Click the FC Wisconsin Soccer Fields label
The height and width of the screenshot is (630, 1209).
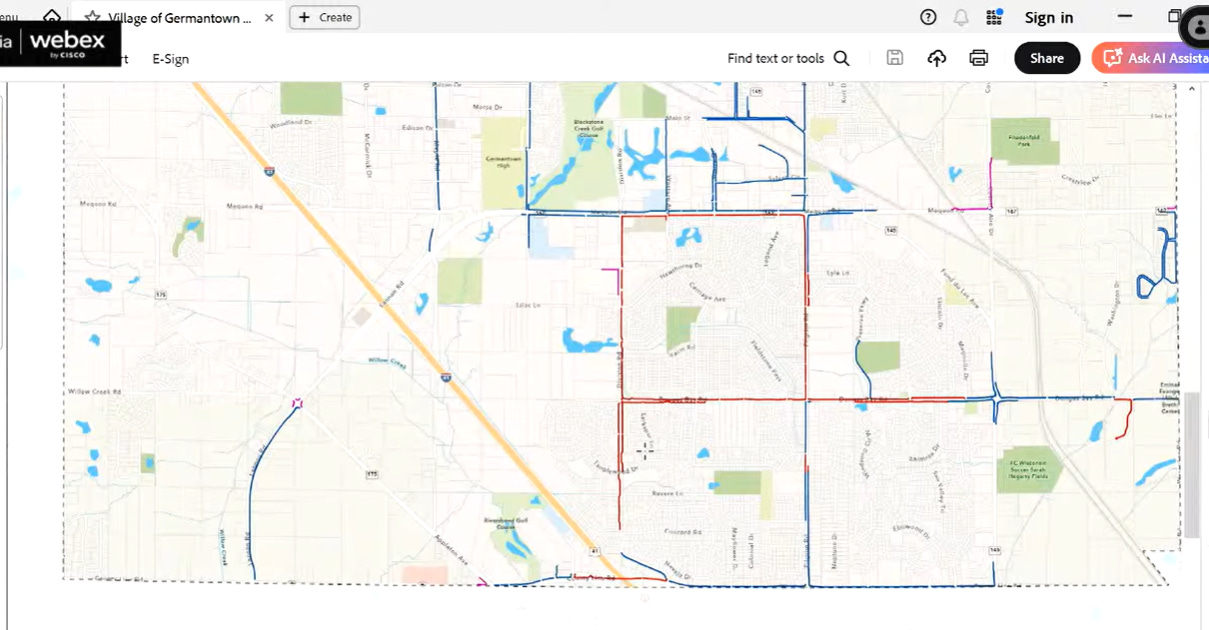1029,469
